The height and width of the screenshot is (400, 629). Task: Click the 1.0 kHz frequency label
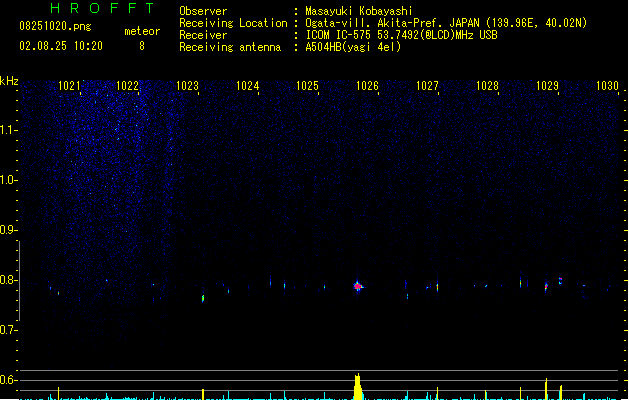[x=8, y=180]
